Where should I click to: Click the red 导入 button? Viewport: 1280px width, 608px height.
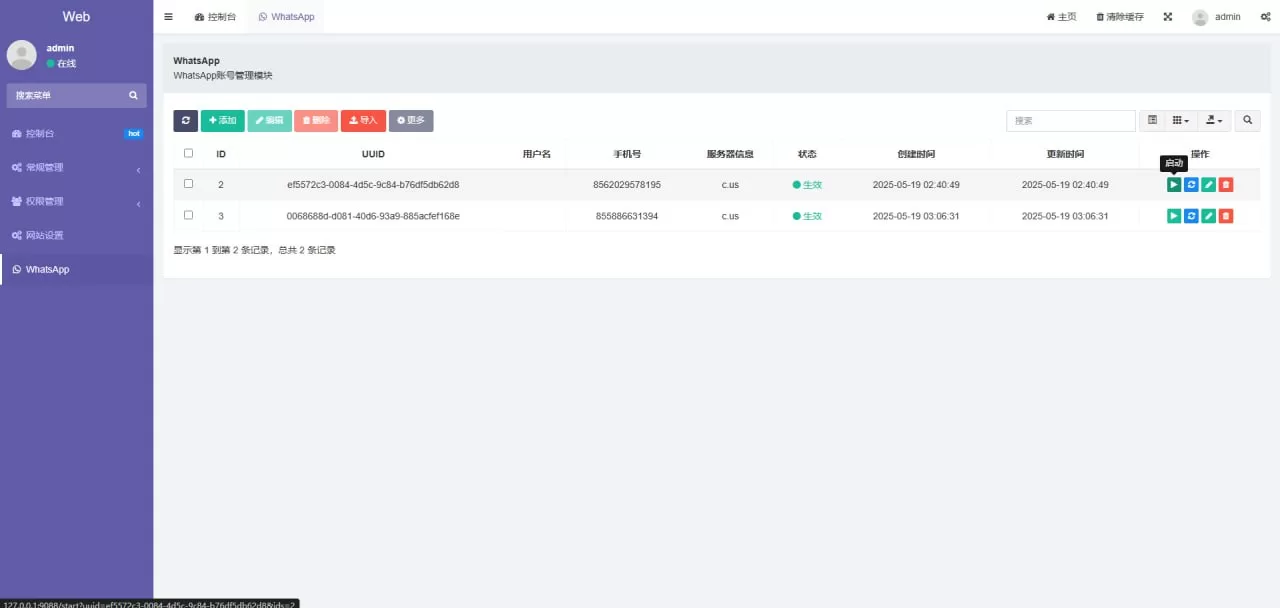click(x=363, y=121)
